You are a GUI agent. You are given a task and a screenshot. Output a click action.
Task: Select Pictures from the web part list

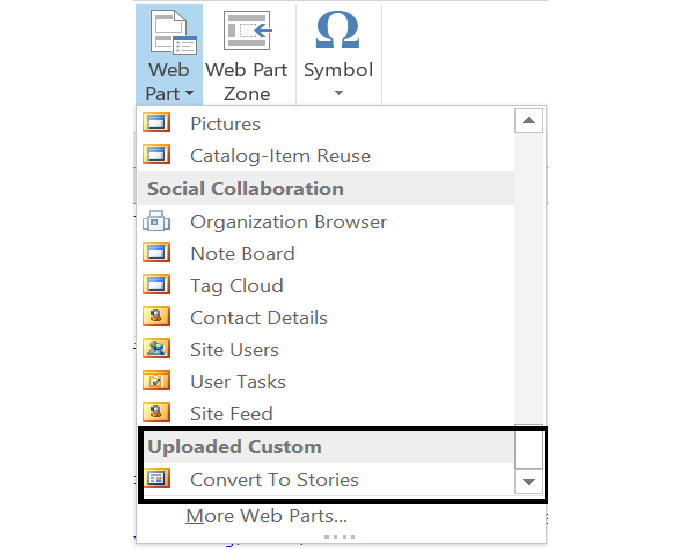click(x=325, y=123)
